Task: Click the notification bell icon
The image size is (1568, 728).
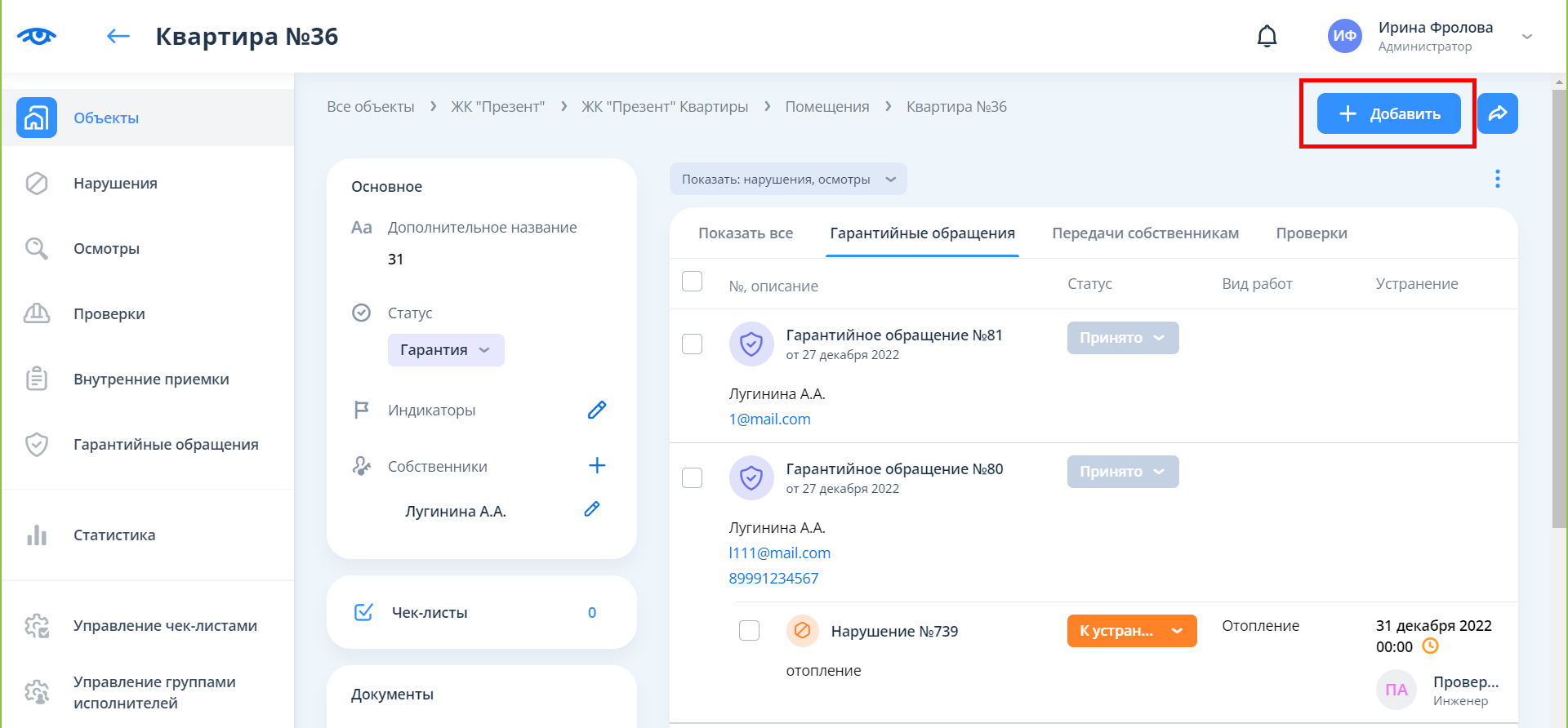Action: (1267, 37)
